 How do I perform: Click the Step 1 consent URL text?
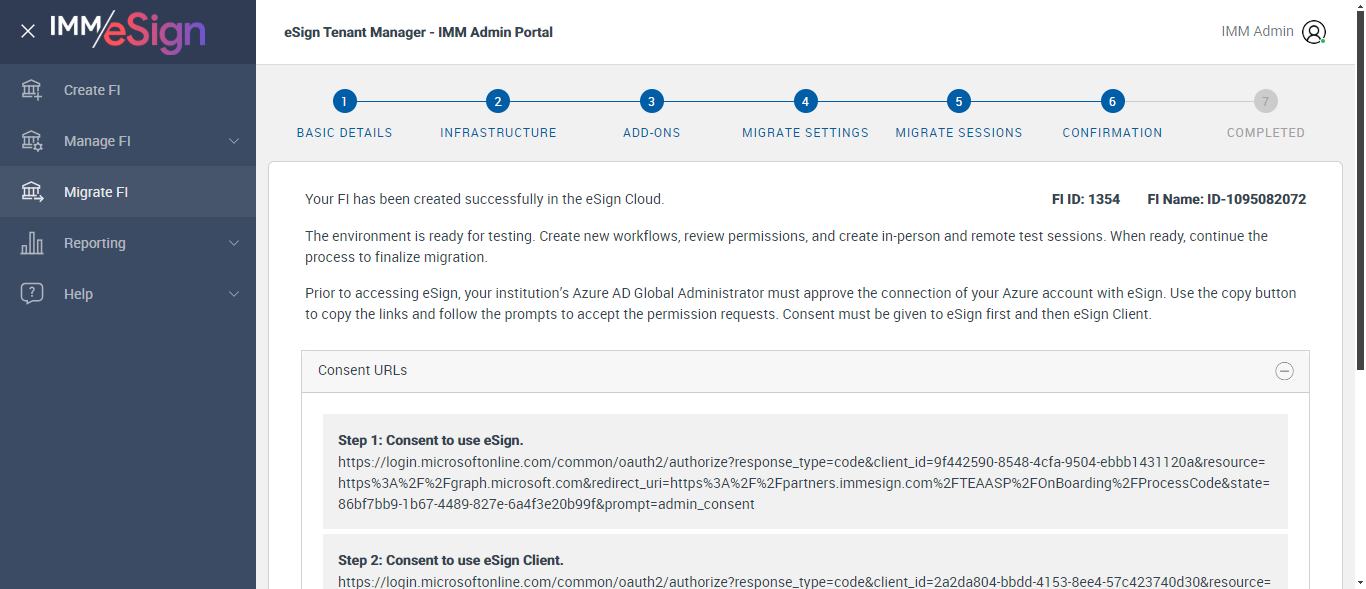(804, 484)
